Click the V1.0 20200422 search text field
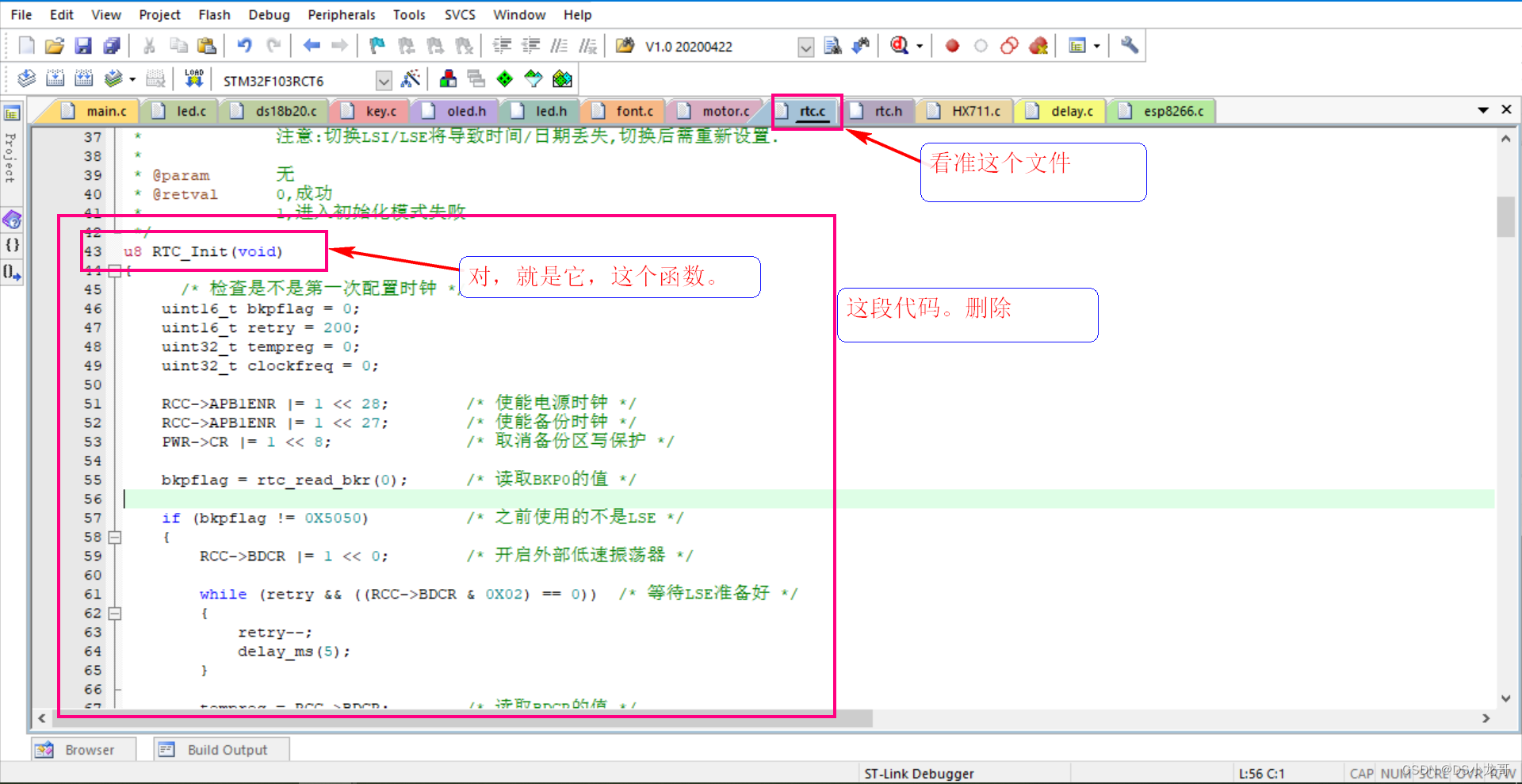 719,47
